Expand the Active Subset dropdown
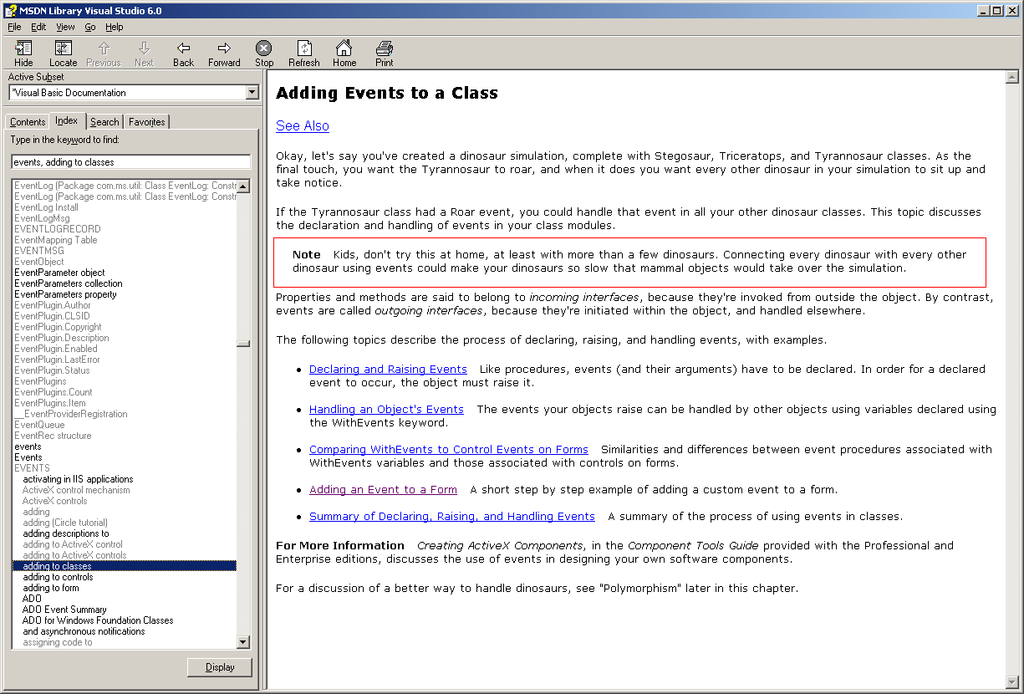Viewport: 1024px width, 694px height. point(252,93)
